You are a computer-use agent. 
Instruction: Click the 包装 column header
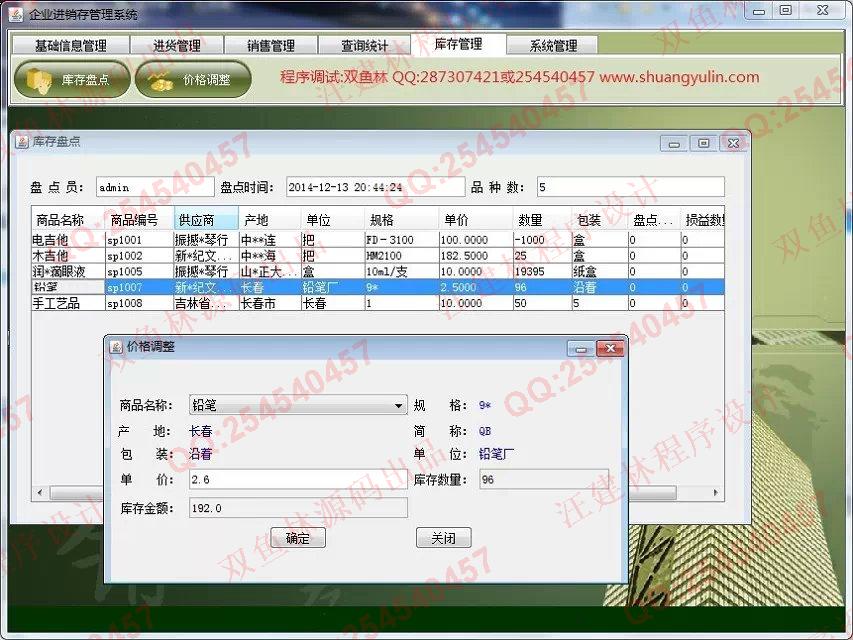pos(599,220)
